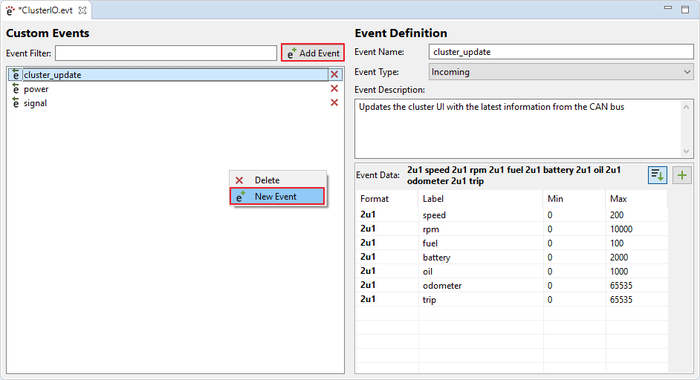Open the Event Type dropdown
Screen dimensions: 700x380
pos(561,72)
